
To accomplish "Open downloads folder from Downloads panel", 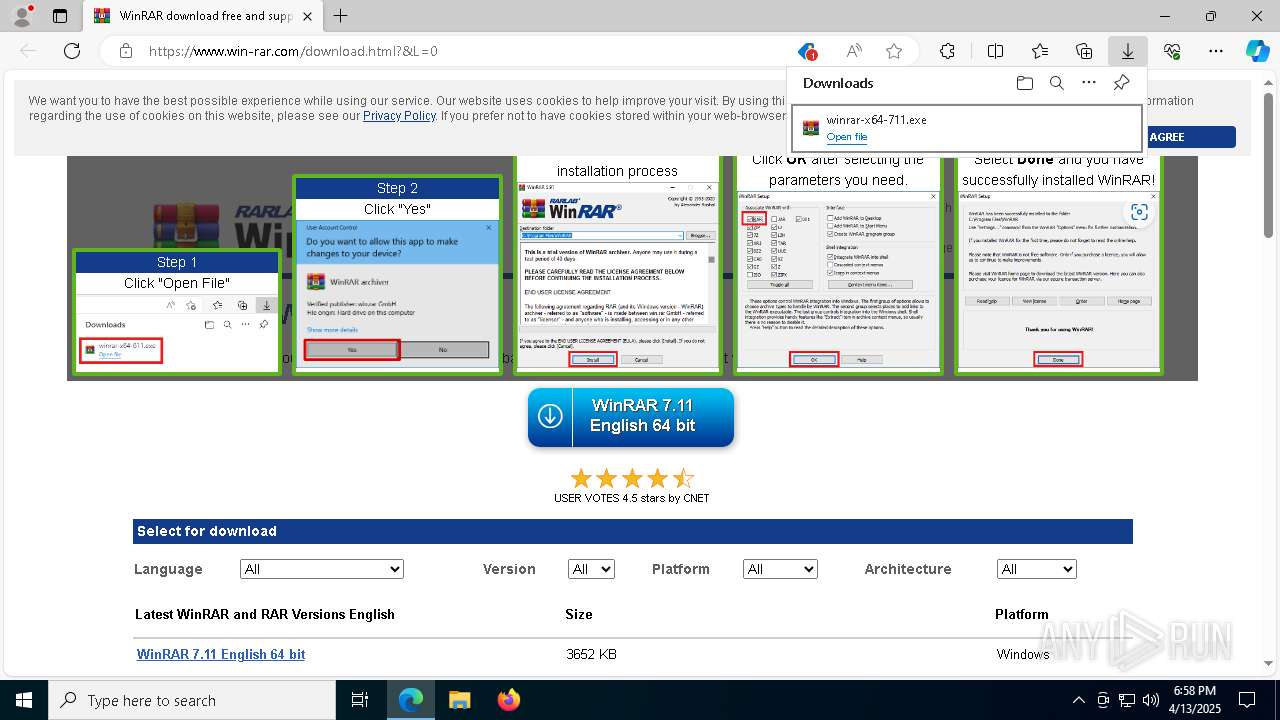I will (x=1024, y=83).
